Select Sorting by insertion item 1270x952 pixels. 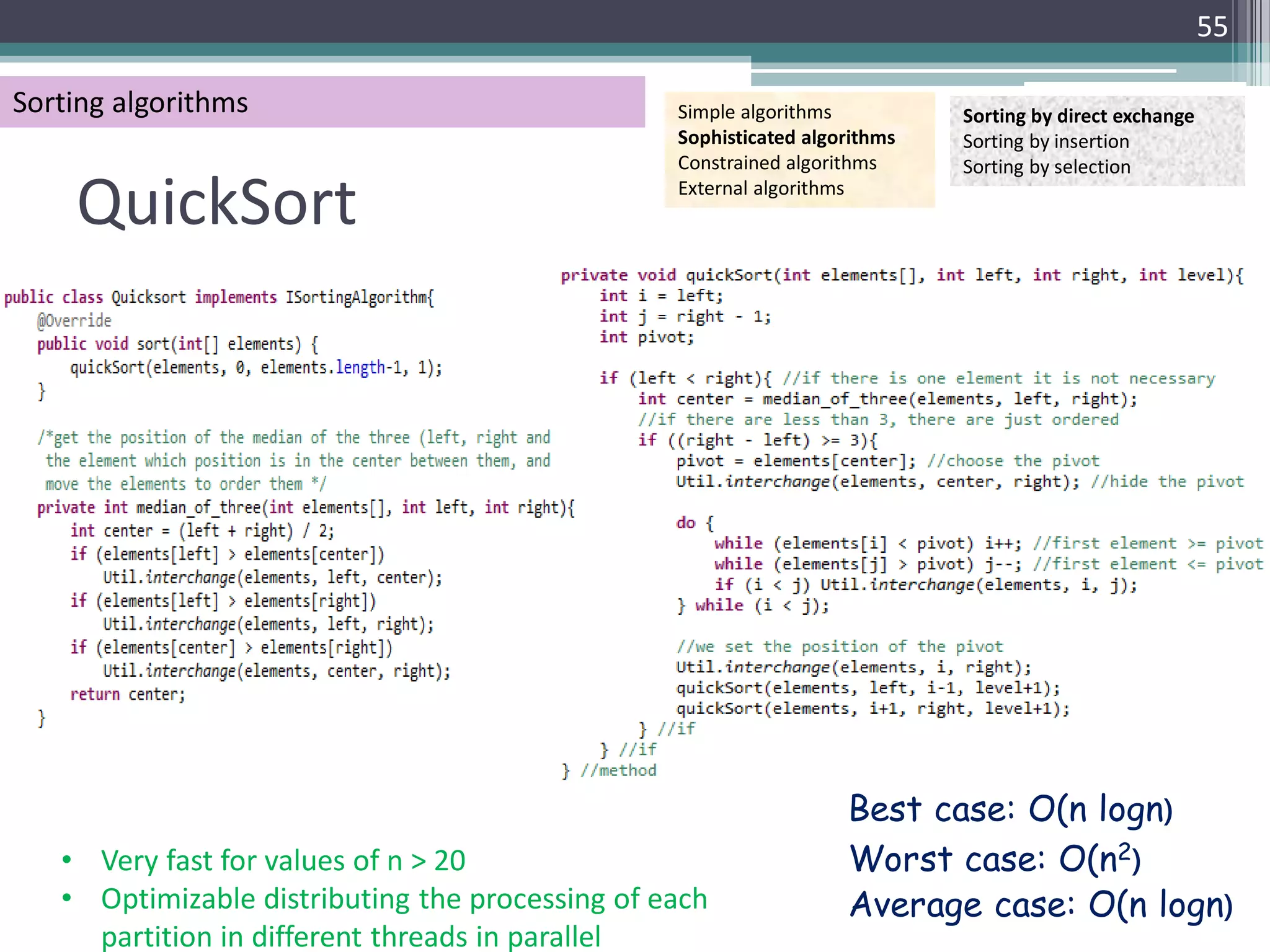coord(1046,142)
